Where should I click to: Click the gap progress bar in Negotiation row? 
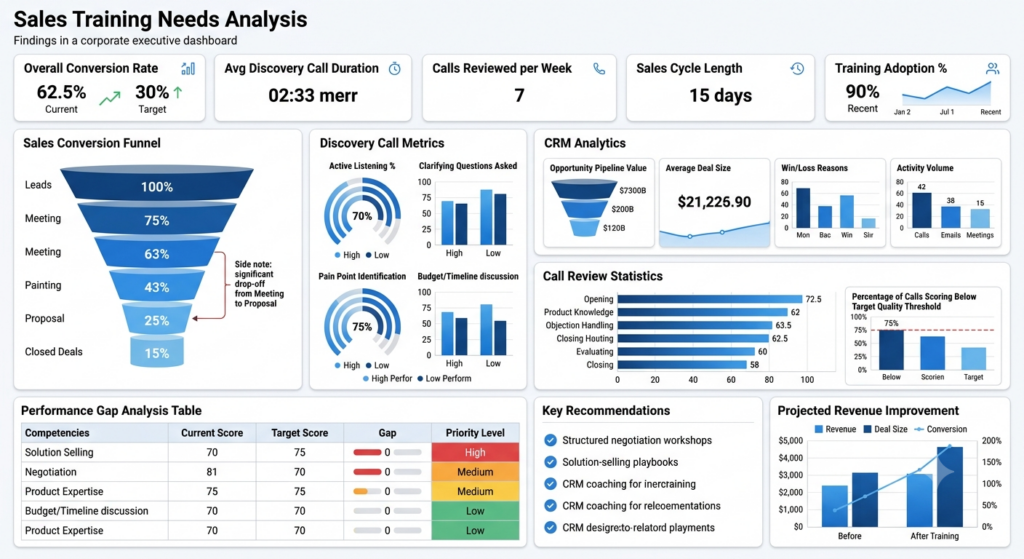387,471
